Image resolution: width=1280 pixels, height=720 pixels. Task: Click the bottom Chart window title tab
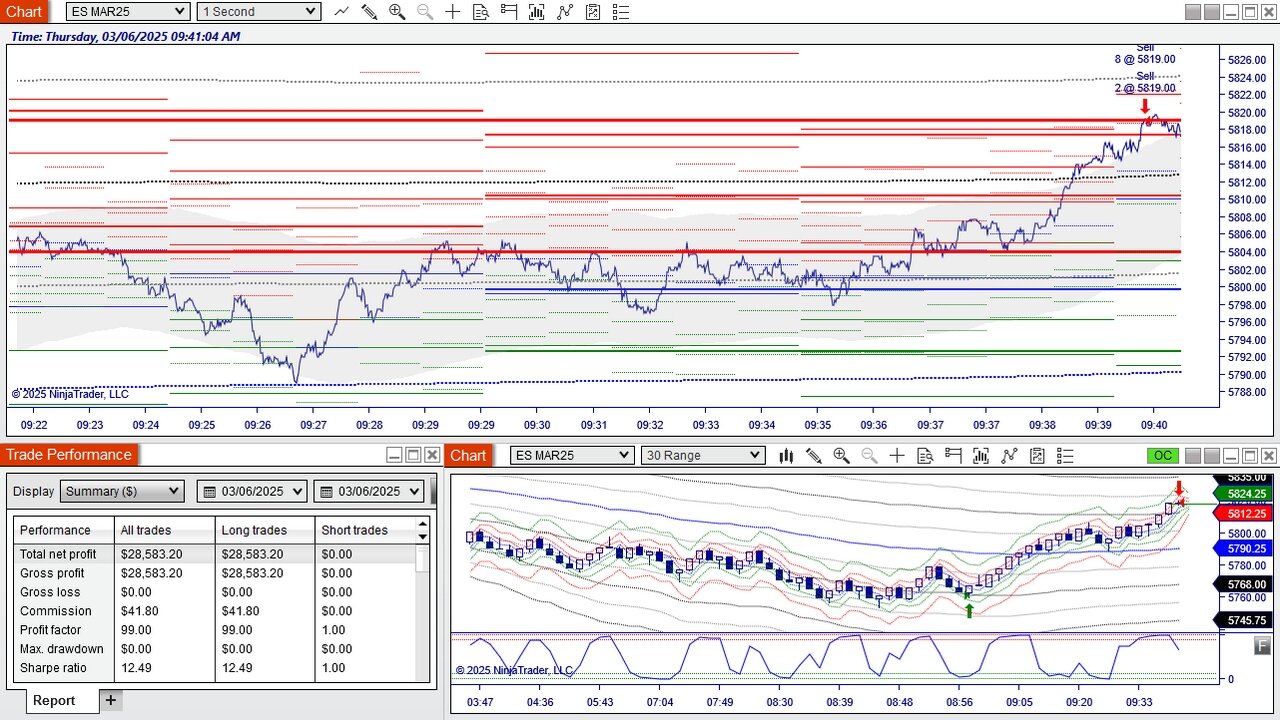[x=468, y=455]
